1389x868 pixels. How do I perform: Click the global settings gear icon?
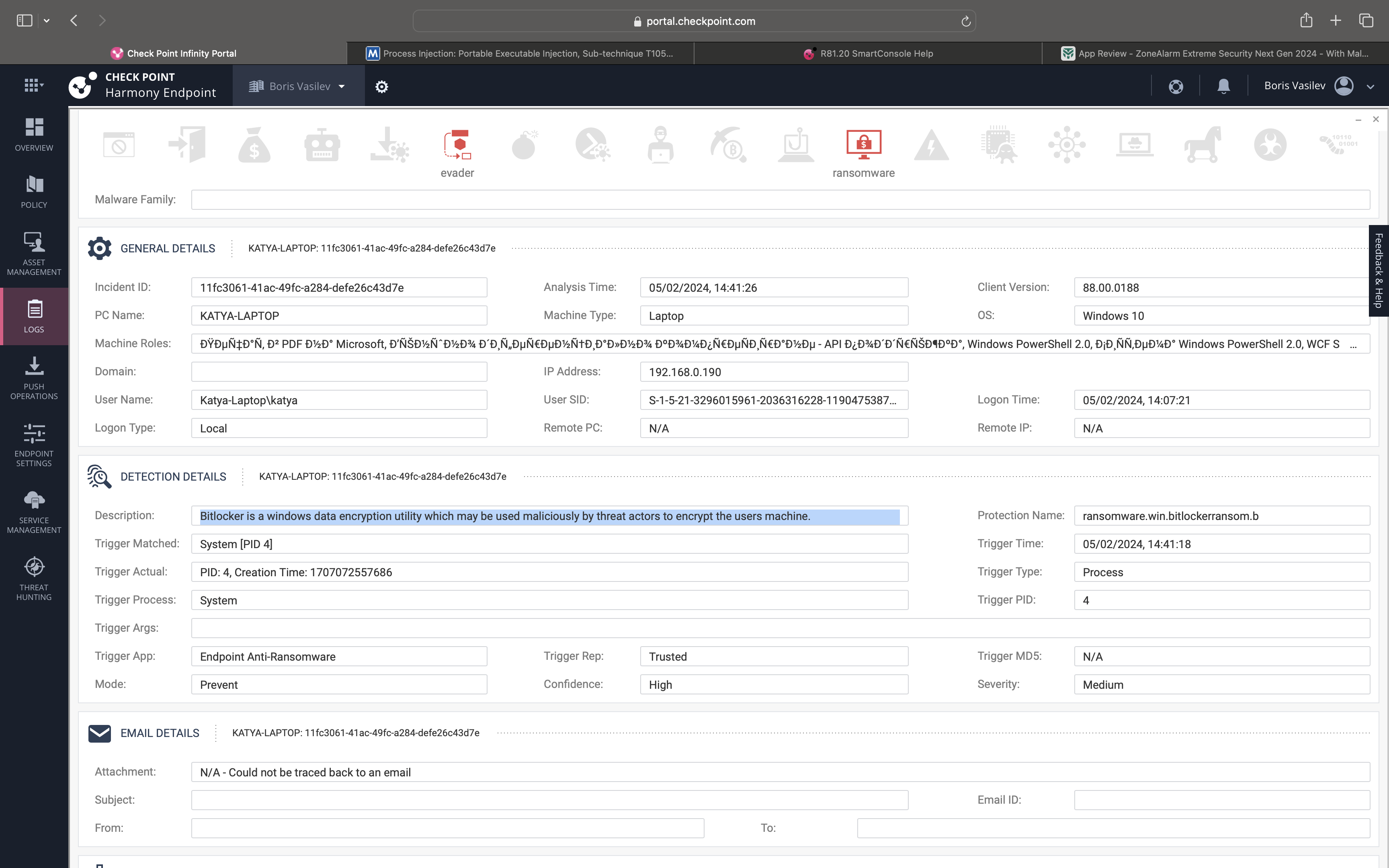[382, 87]
